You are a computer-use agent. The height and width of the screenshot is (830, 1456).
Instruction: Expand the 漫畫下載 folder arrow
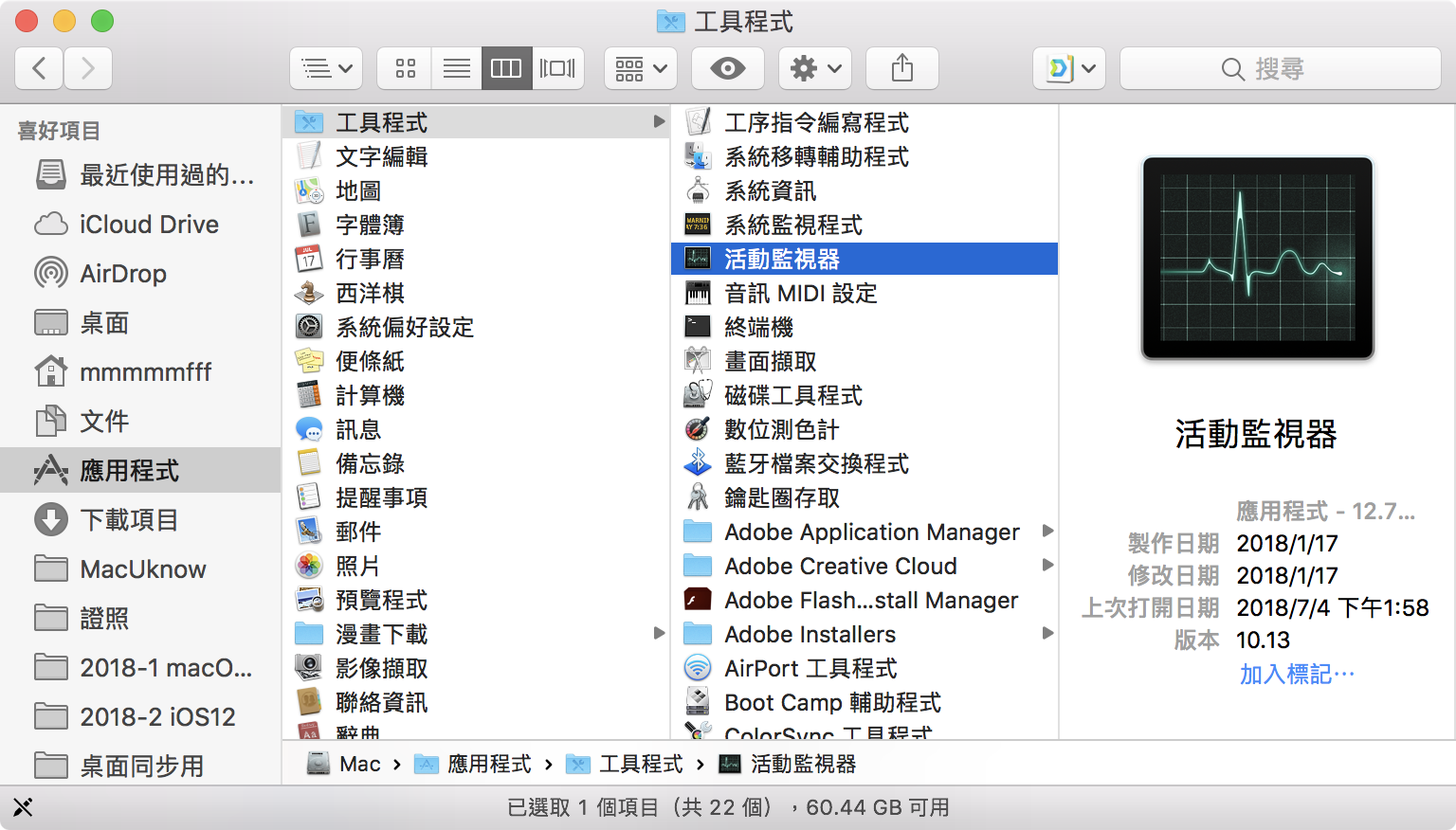659,633
